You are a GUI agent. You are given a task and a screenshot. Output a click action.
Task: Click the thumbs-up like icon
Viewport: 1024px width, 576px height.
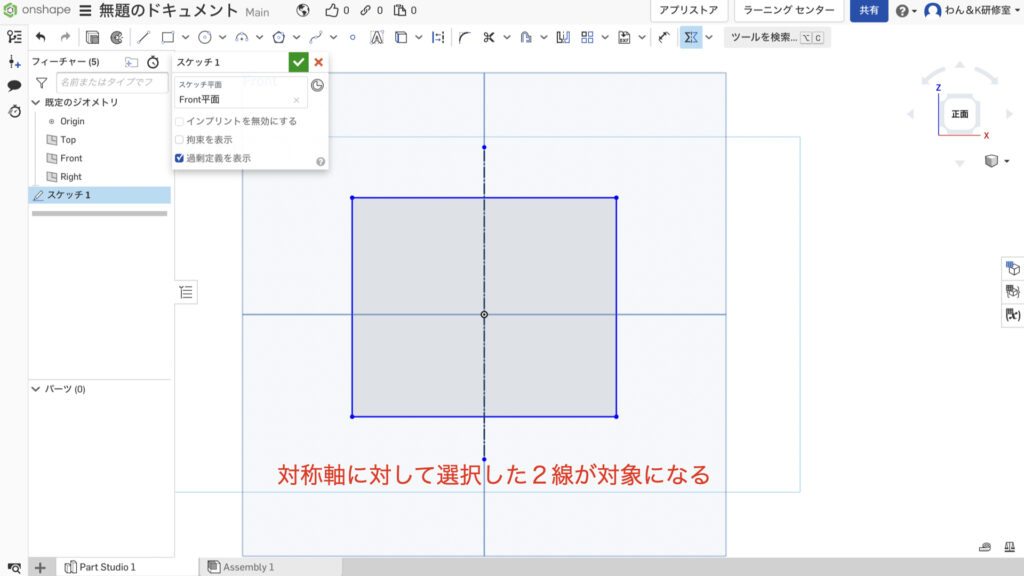click(x=332, y=10)
